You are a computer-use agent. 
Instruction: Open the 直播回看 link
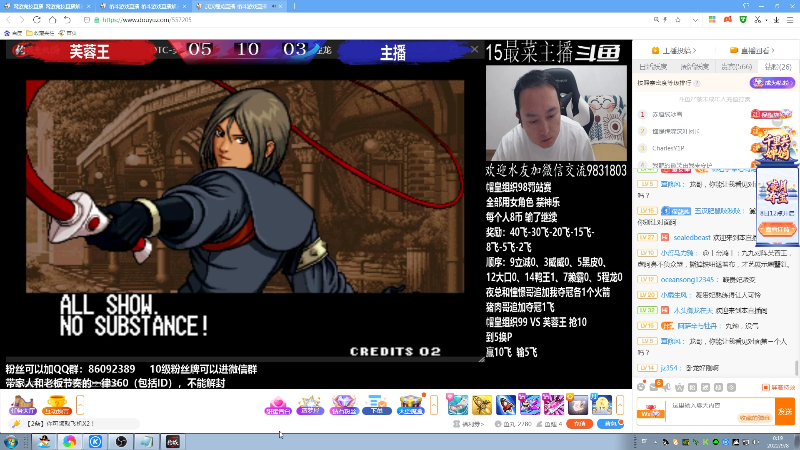tap(753, 51)
